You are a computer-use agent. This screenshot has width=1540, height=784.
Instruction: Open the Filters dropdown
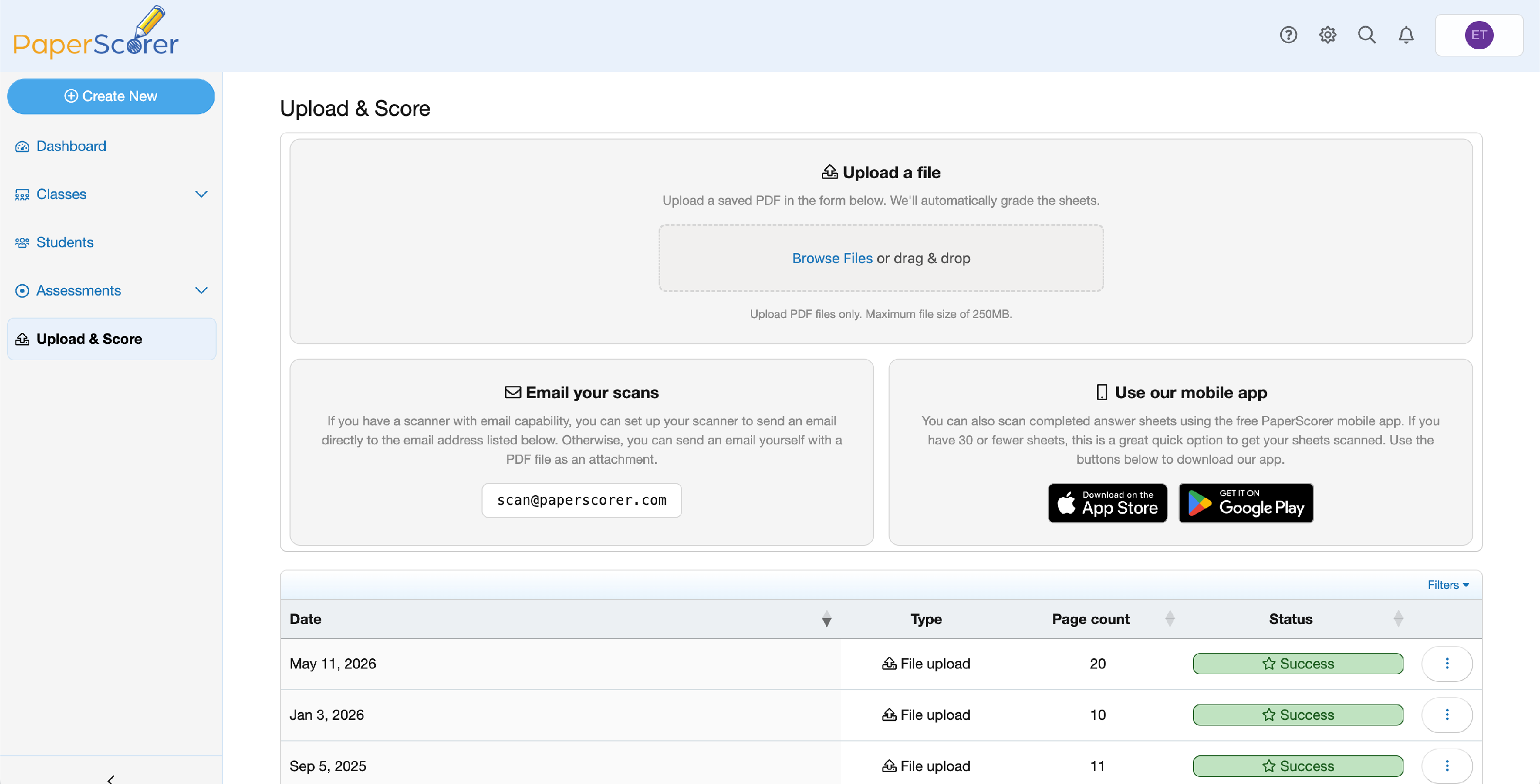click(1448, 585)
